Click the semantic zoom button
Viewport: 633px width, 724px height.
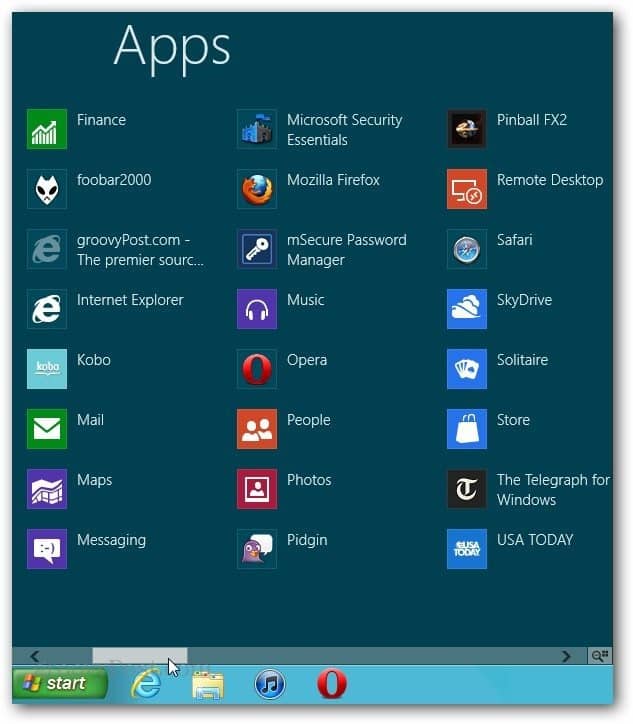pyautogui.click(x=600, y=656)
